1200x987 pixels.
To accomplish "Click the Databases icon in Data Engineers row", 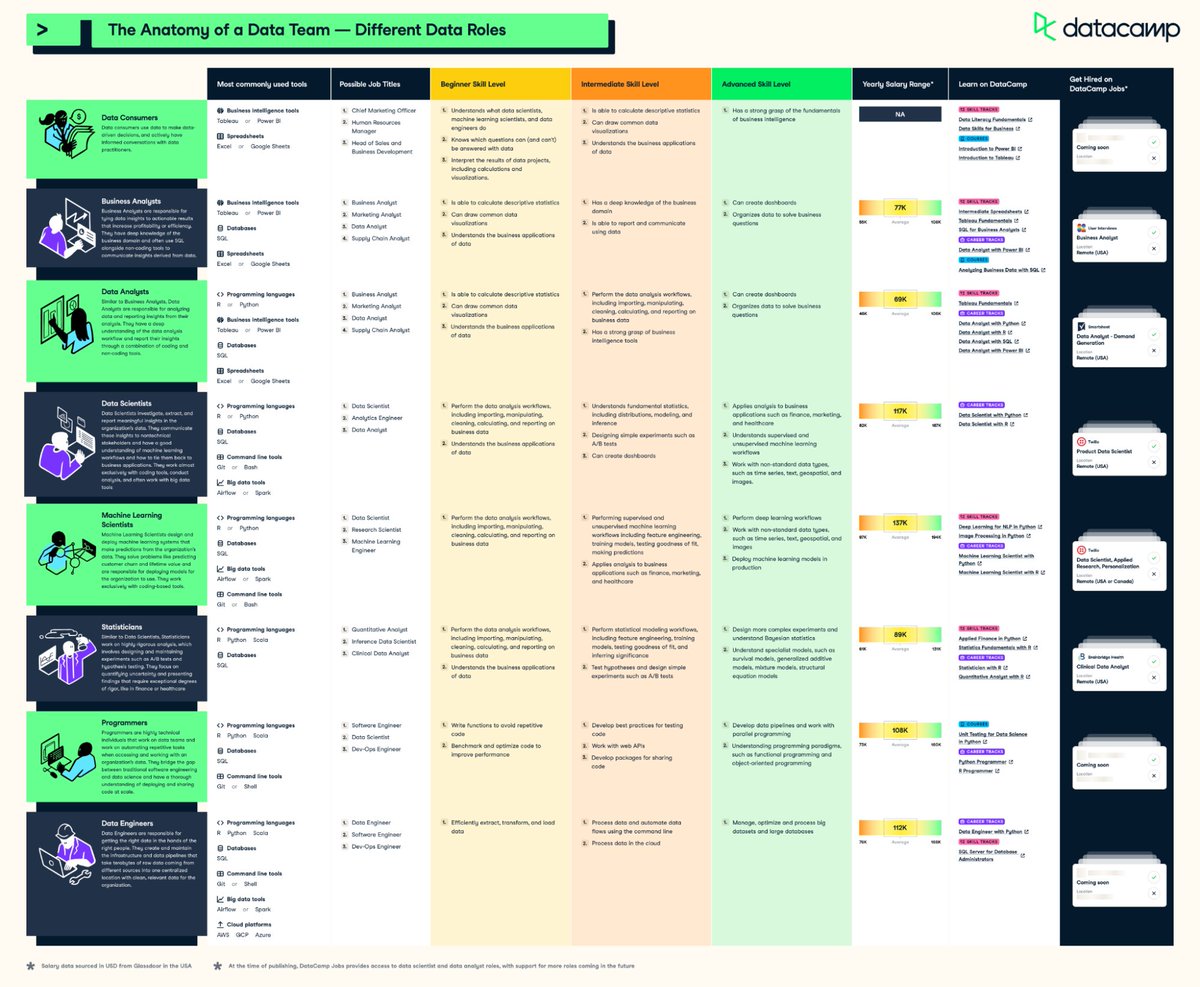I will [x=220, y=848].
